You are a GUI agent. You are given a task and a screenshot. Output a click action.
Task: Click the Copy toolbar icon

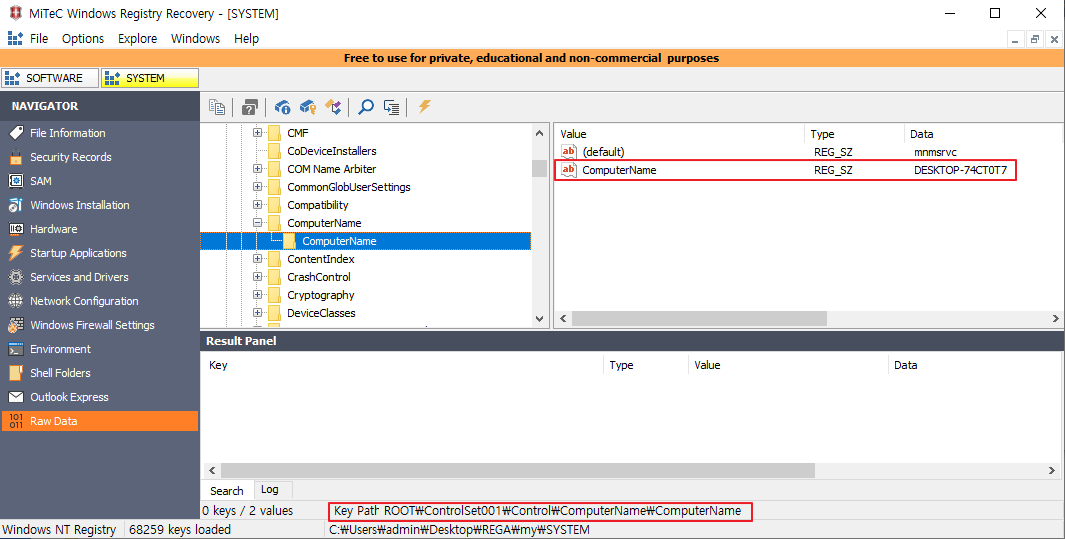tap(217, 107)
